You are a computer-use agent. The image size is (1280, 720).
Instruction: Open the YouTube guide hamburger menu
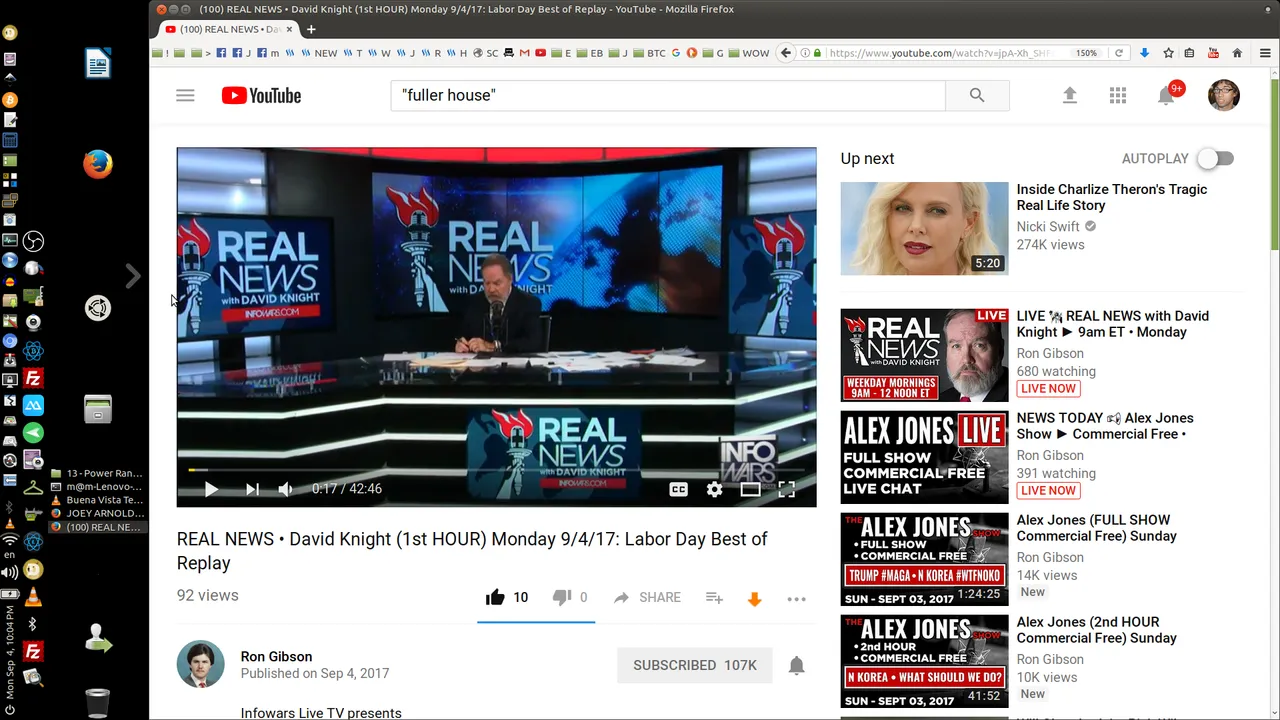click(x=185, y=96)
